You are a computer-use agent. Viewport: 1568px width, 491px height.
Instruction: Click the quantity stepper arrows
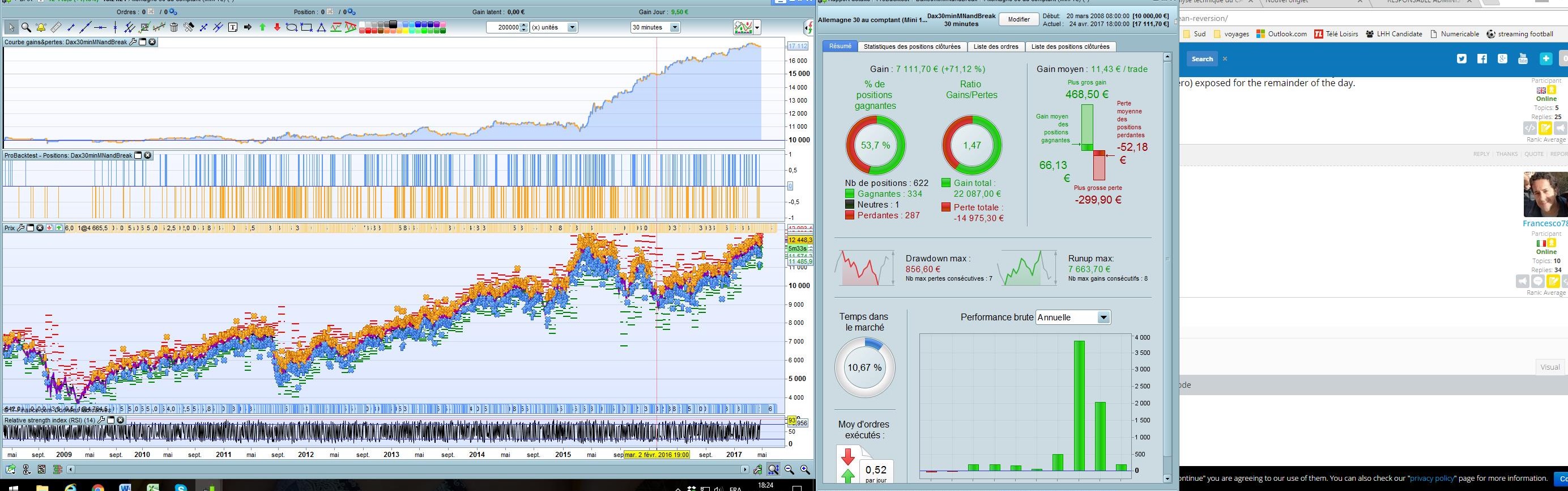pyautogui.click(x=524, y=27)
